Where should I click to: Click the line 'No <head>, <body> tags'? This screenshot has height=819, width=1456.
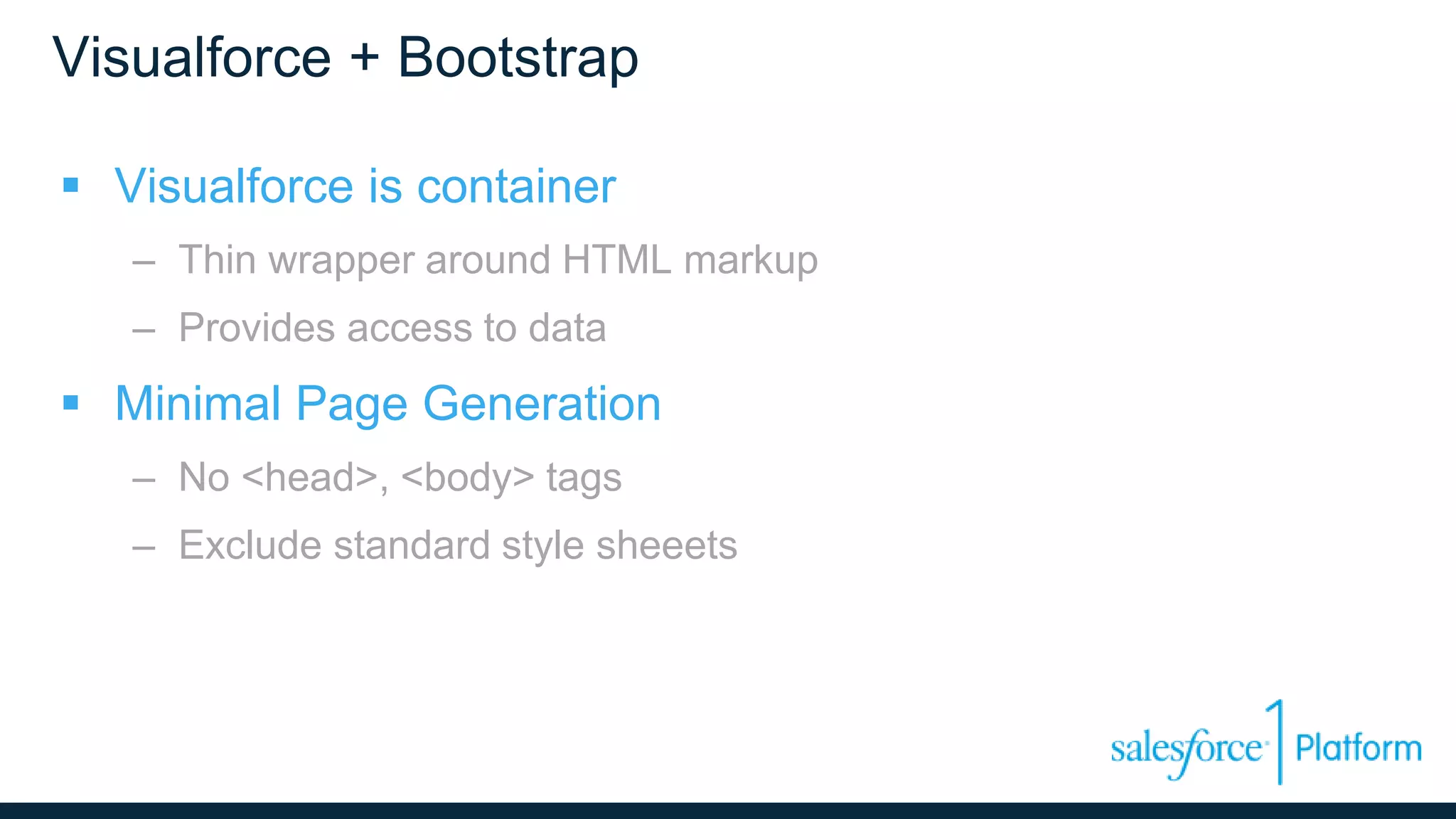coord(400,477)
